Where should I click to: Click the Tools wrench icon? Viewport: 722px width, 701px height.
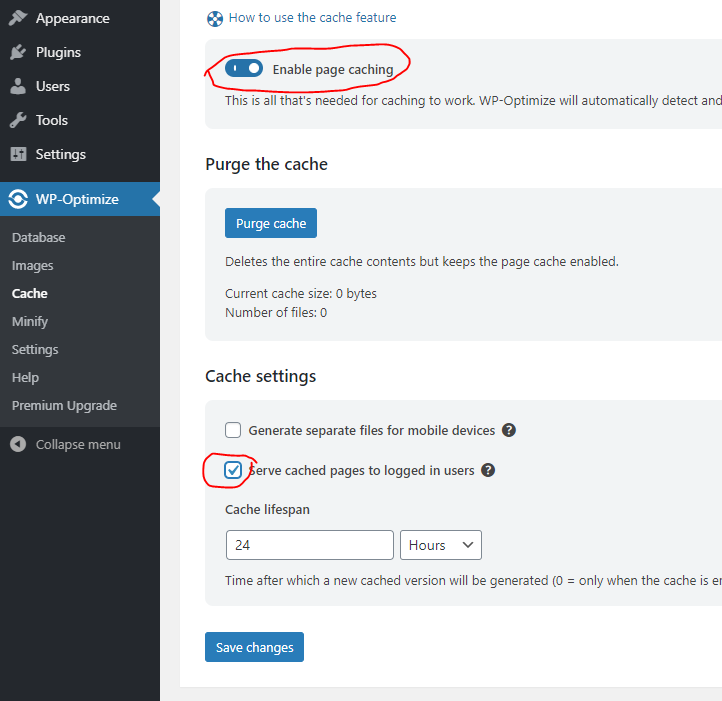tap(18, 120)
